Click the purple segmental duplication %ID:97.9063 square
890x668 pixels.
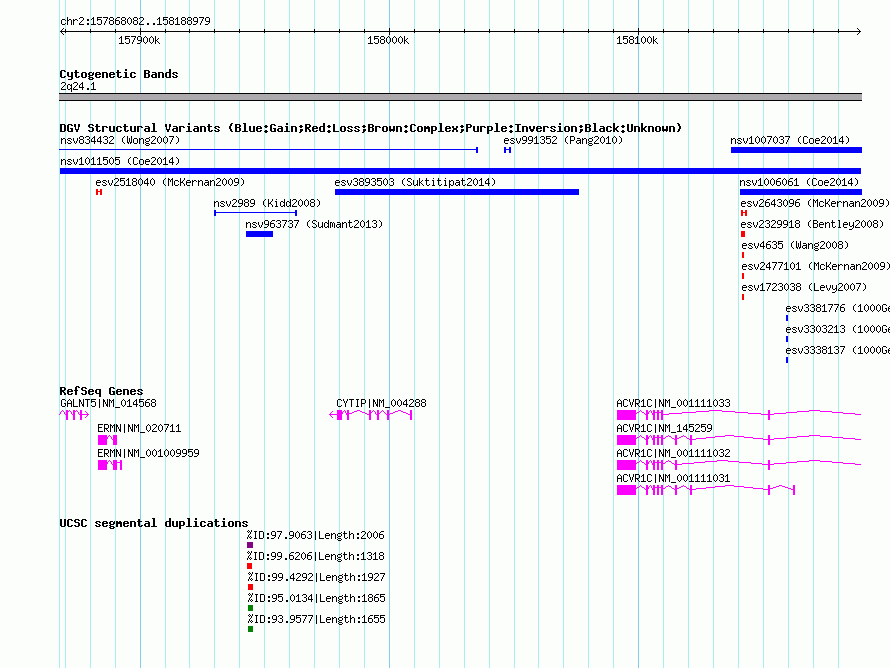pos(250,545)
